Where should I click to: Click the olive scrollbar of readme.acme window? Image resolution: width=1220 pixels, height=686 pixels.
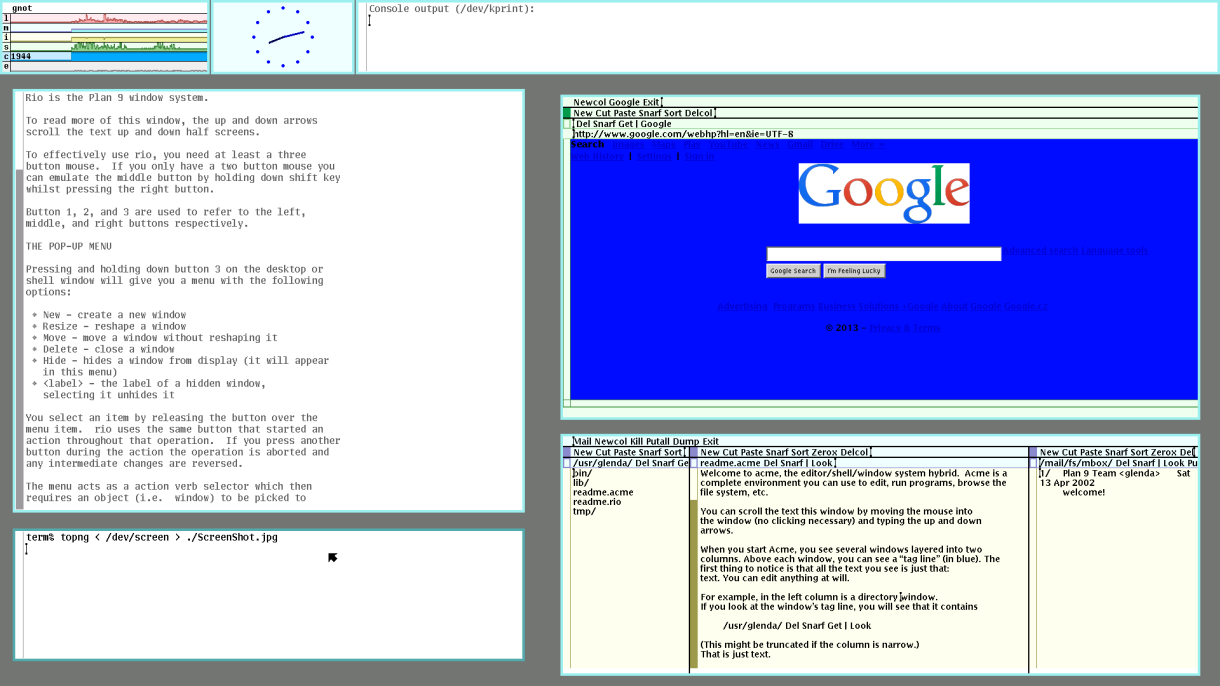pos(694,584)
